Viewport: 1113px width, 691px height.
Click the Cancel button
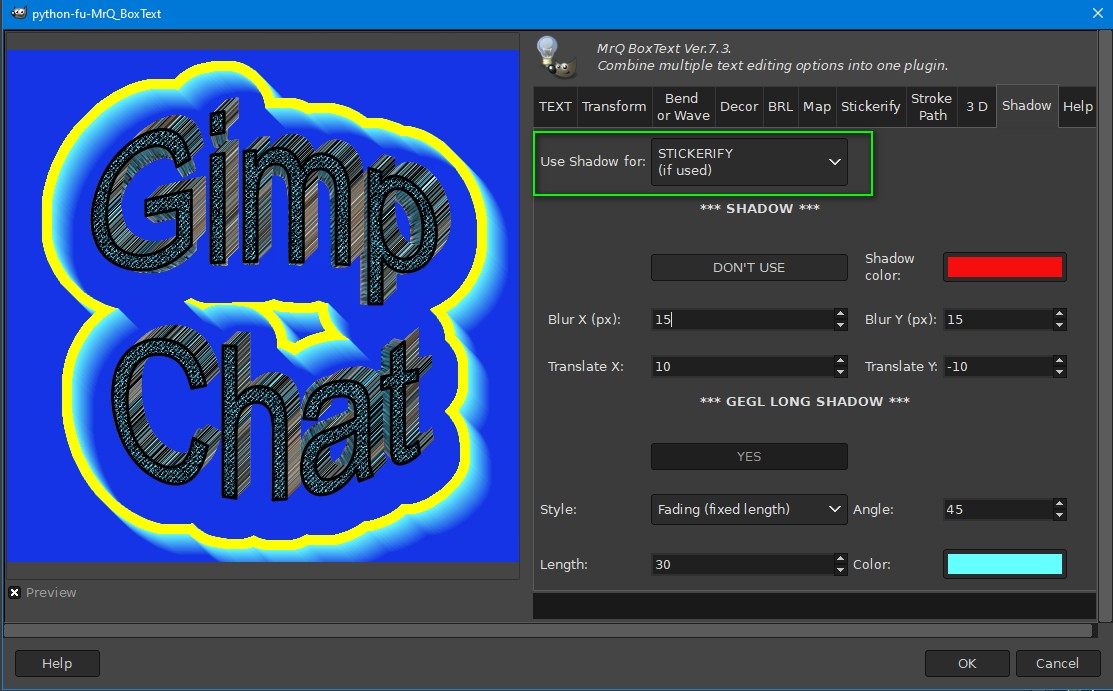coord(1057,663)
